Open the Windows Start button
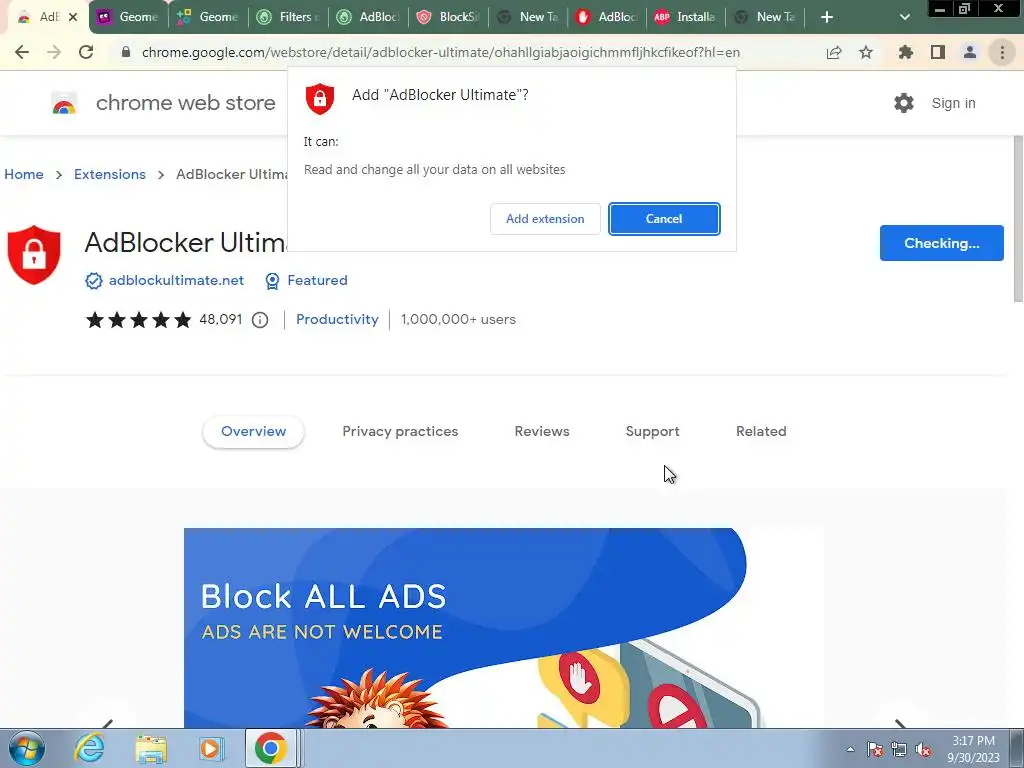 tap(27, 748)
